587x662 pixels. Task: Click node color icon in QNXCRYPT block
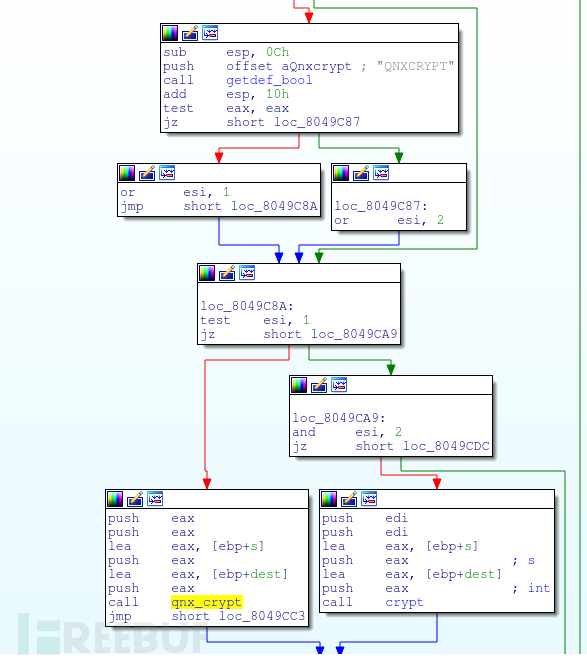click(170, 33)
